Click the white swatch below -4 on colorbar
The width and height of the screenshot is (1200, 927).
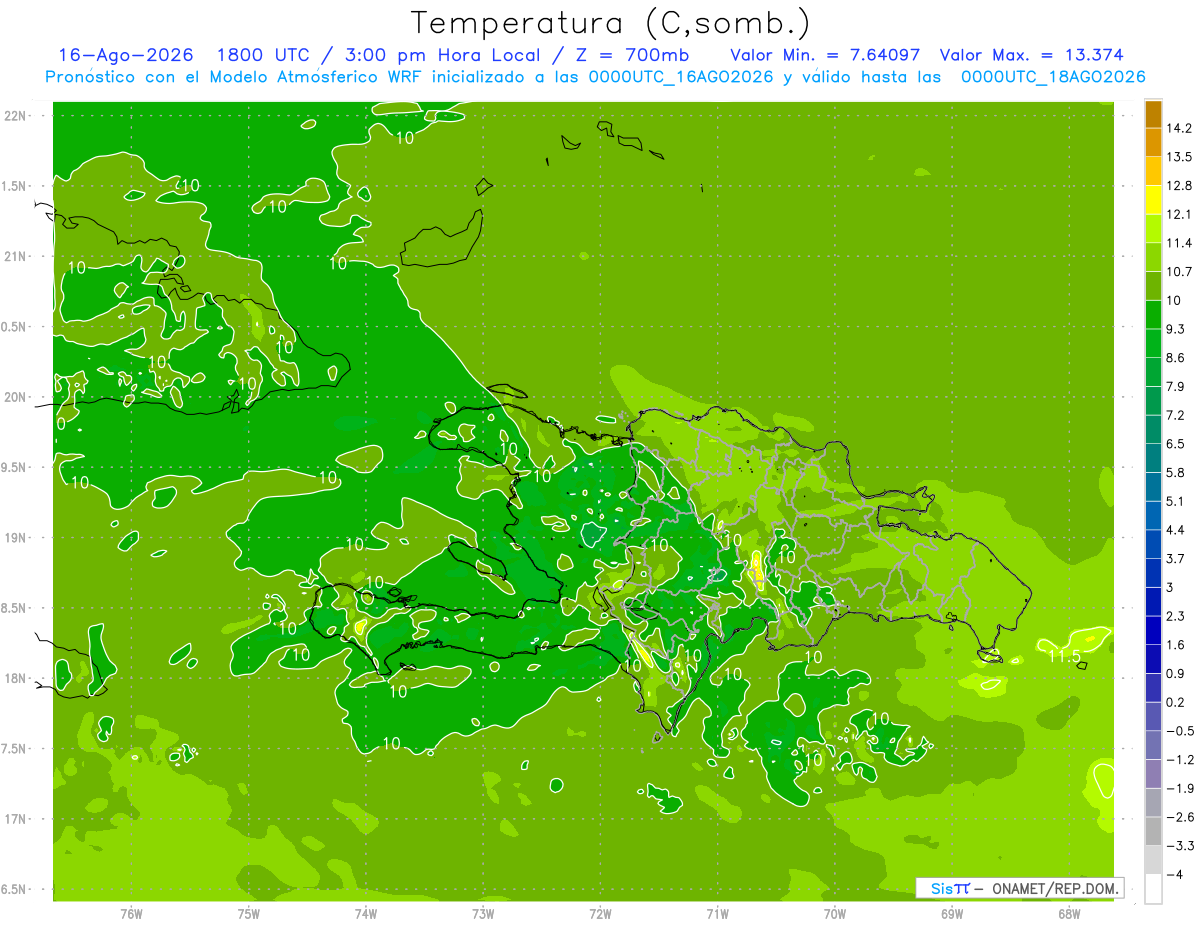pyautogui.click(x=1153, y=889)
